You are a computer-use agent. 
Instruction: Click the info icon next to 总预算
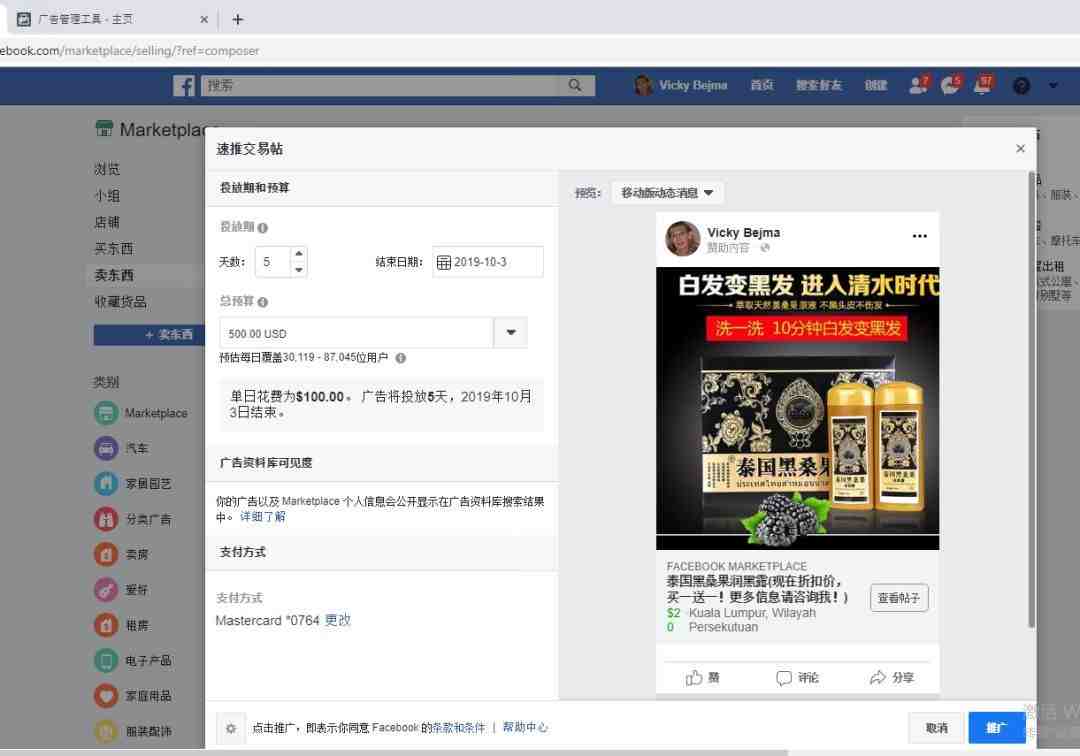(262, 302)
